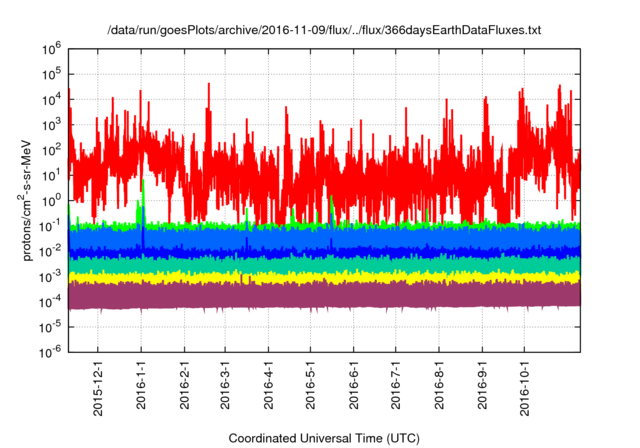Click the 10^2 y-axis tick label
The width and height of the screenshot is (640, 448).
click(51, 151)
